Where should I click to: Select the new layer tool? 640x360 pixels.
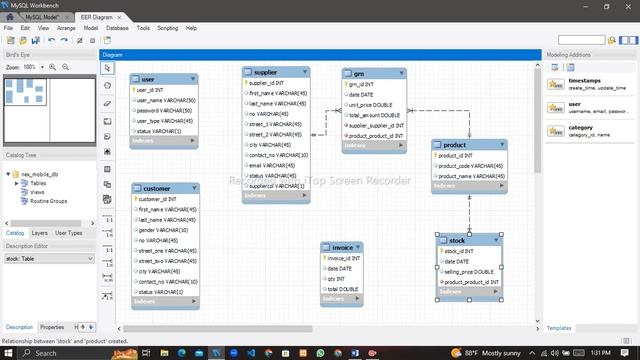(x=107, y=121)
